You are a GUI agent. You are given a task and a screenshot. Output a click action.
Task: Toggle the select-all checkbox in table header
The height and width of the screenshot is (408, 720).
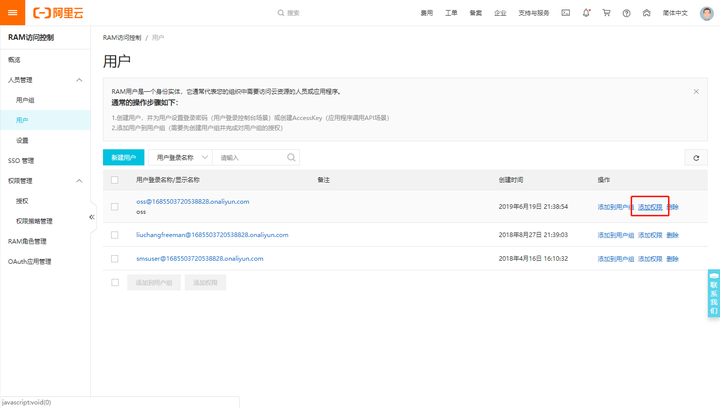(x=115, y=180)
